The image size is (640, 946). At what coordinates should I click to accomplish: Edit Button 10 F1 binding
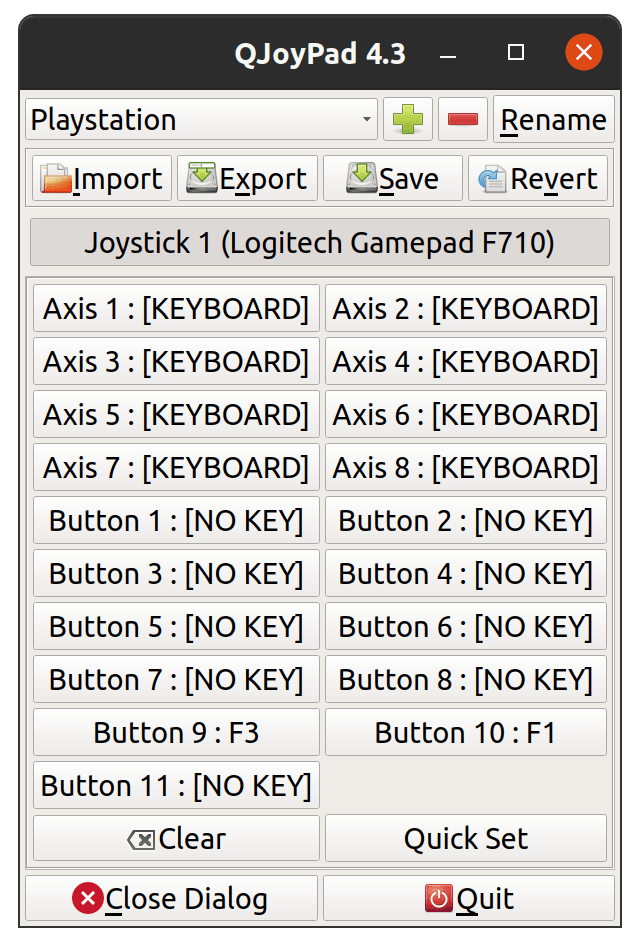click(x=465, y=732)
